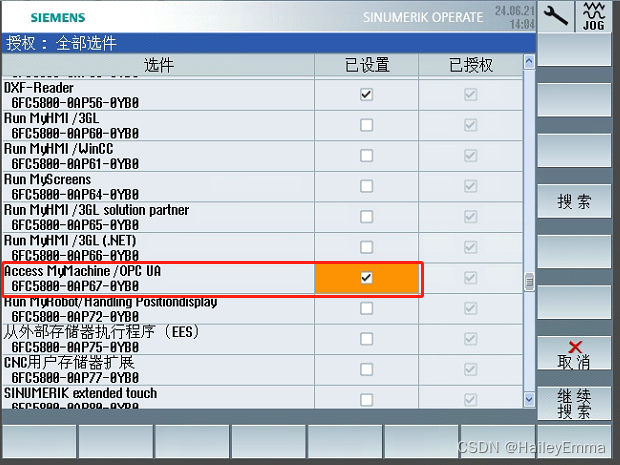Click licensed checkbox for Access MyMachine /OPC UA
The height and width of the screenshot is (465, 620).
click(470, 278)
